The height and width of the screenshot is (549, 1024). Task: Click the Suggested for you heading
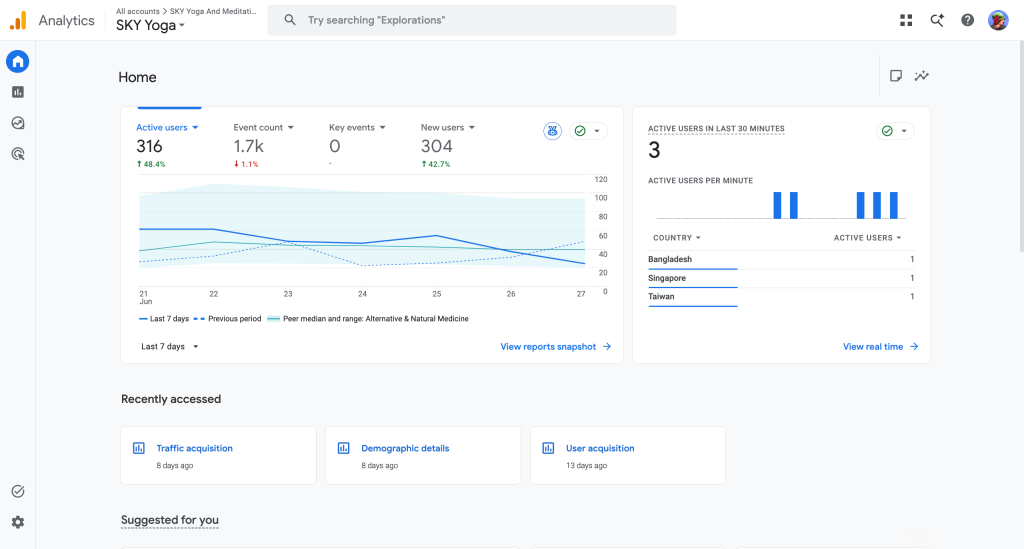[x=170, y=520]
